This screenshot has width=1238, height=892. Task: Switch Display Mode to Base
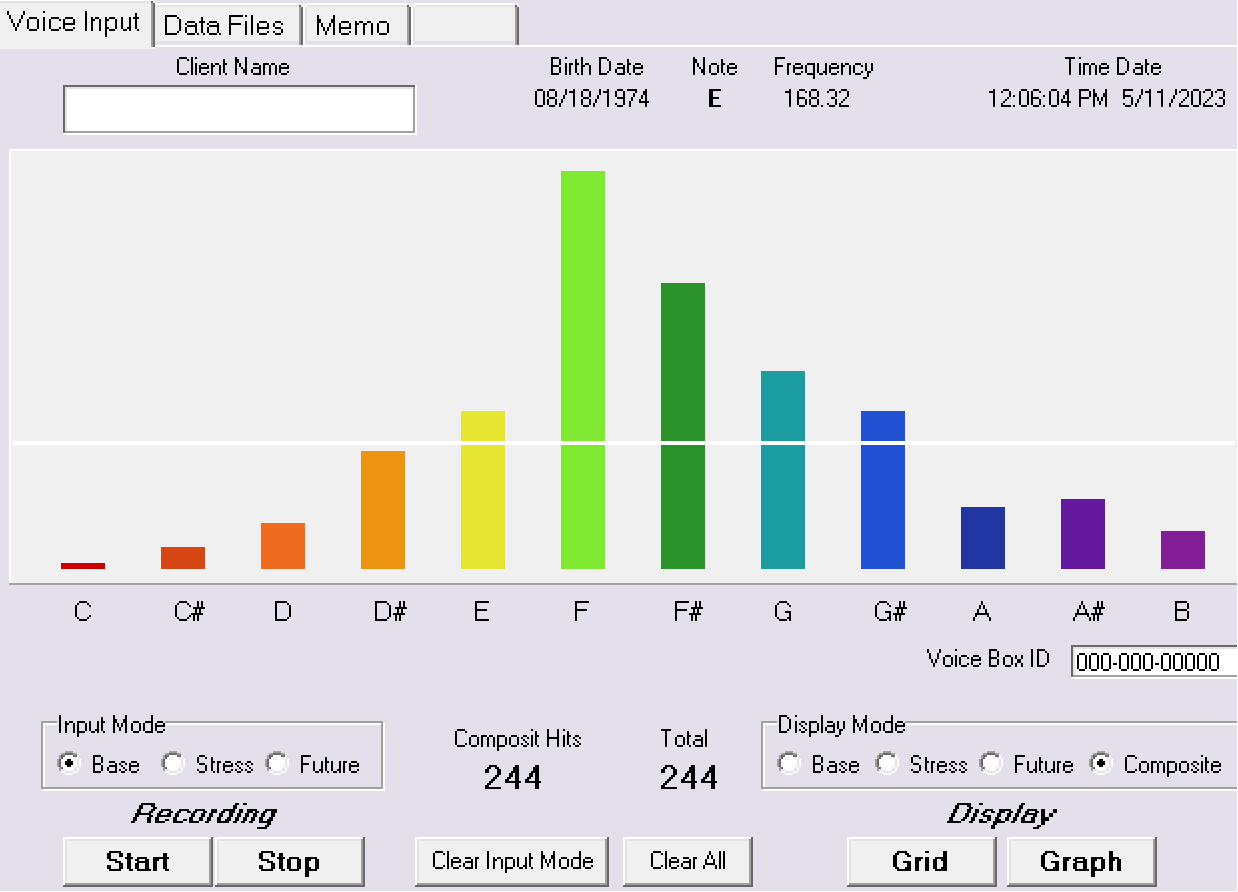coord(789,764)
